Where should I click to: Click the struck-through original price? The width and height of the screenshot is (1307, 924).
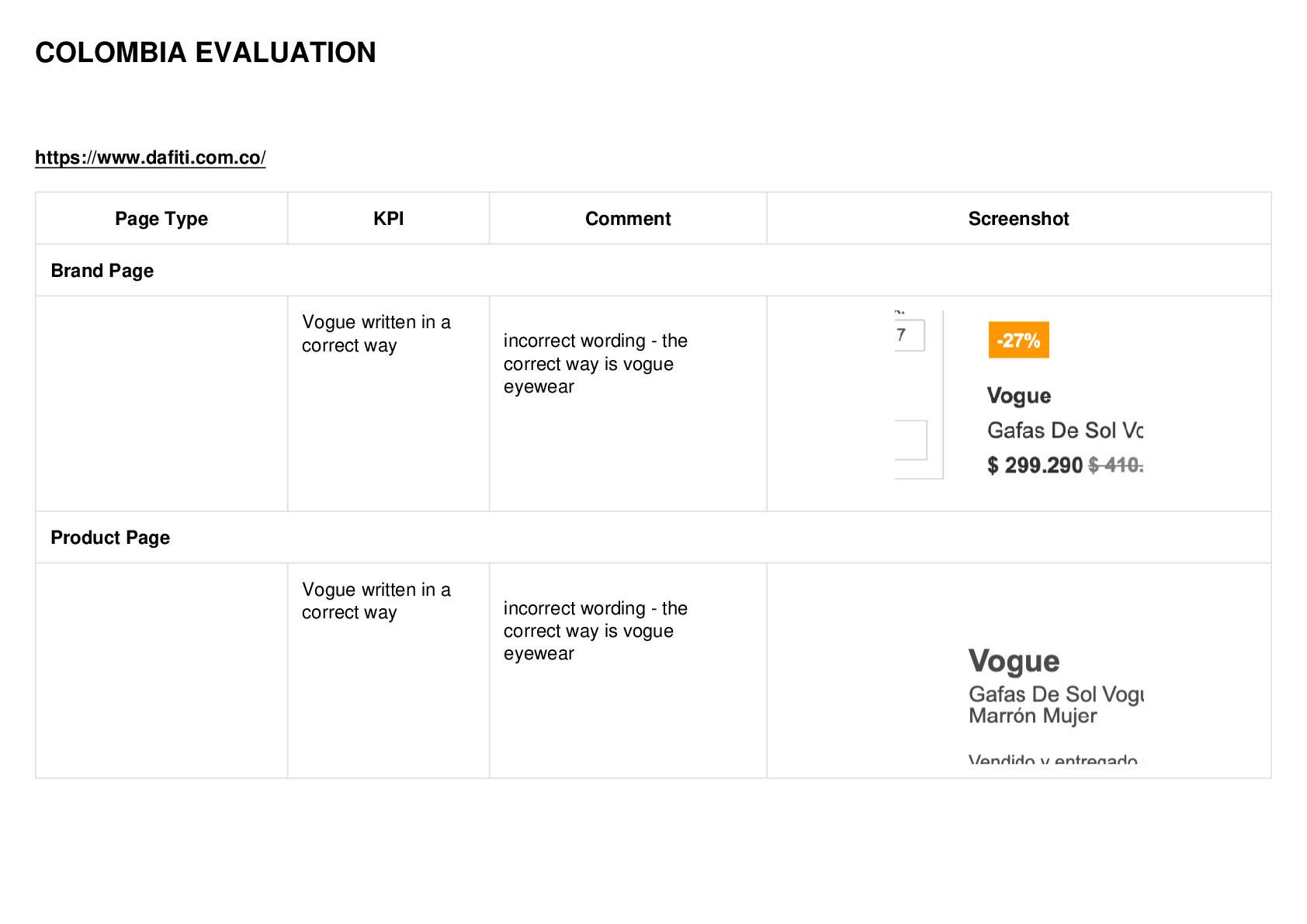[x=1116, y=465]
